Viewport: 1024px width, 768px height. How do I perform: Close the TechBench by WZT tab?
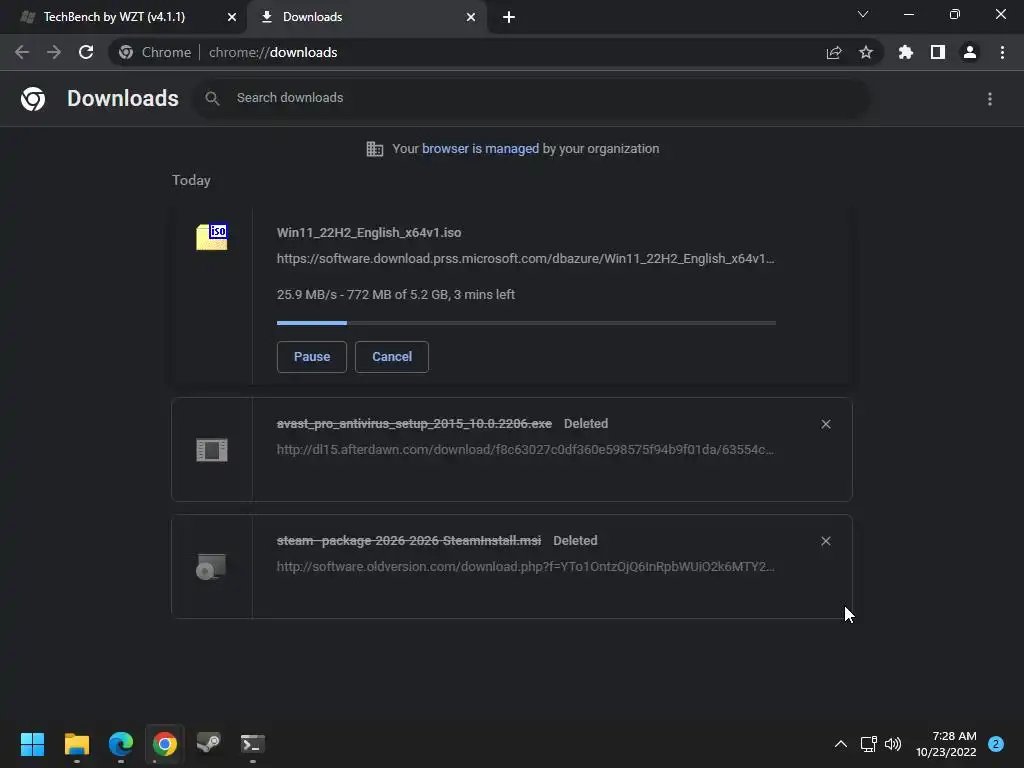coord(232,17)
